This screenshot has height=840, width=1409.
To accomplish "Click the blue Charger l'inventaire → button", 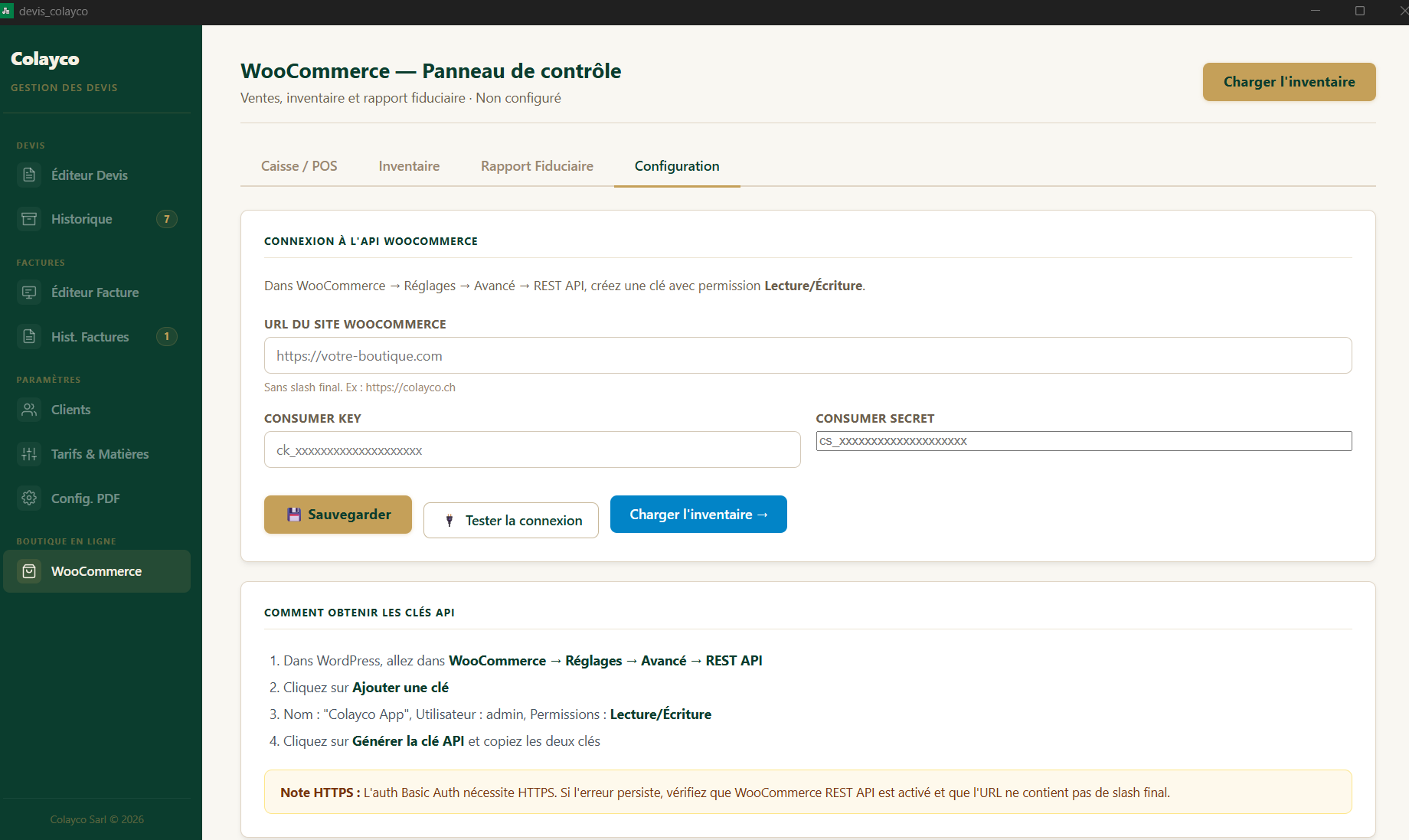I will [698, 515].
